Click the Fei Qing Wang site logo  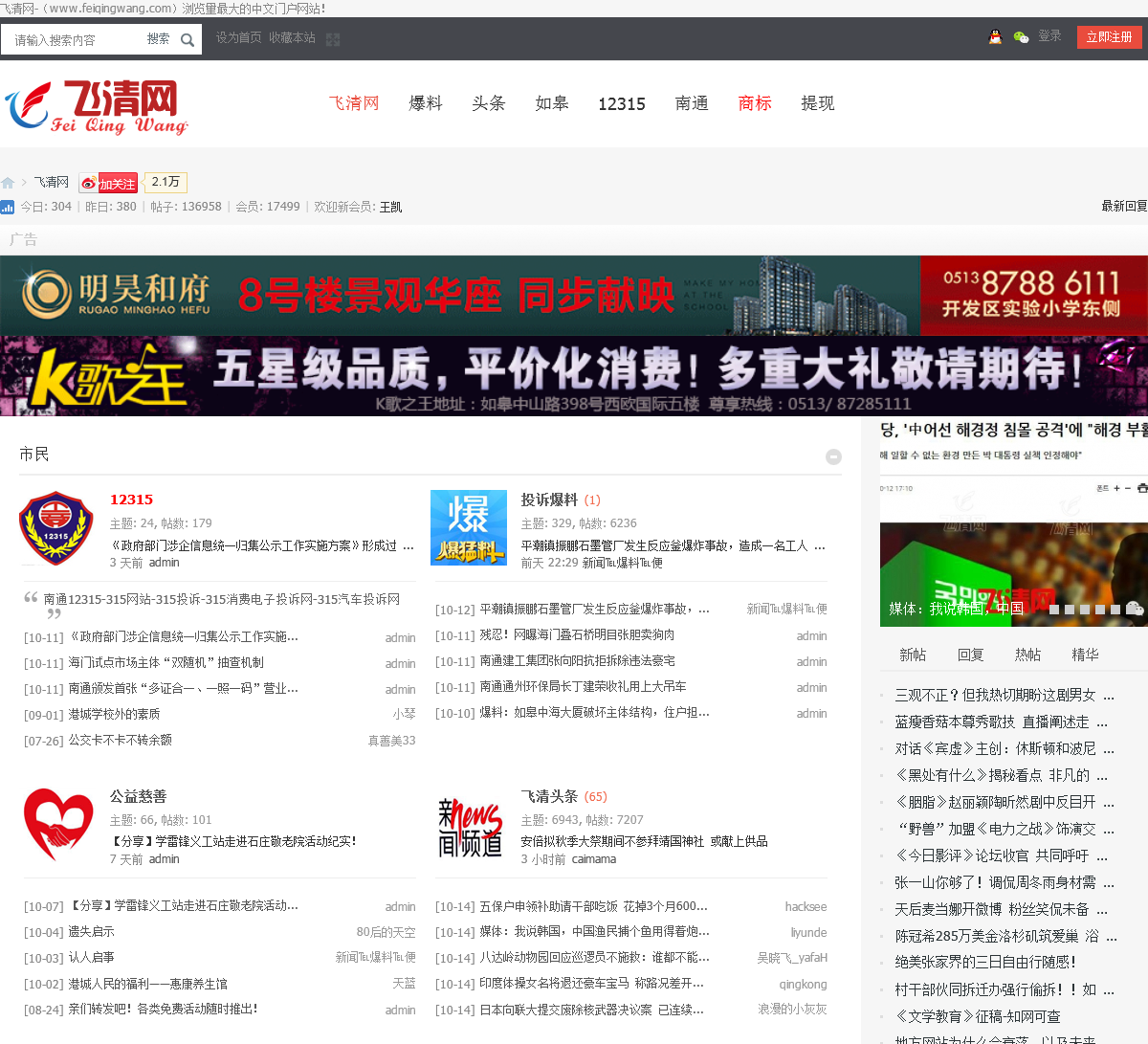(96, 107)
